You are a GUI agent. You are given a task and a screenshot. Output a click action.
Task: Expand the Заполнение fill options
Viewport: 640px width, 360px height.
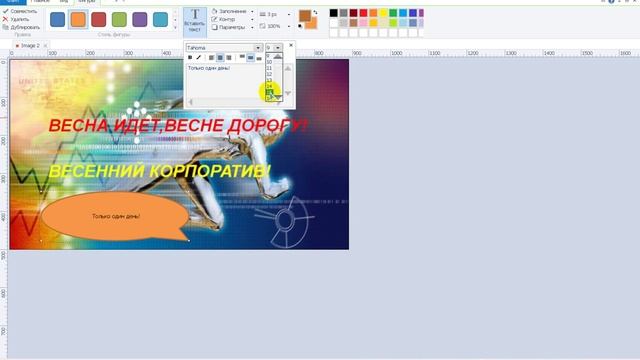coord(252,11)
